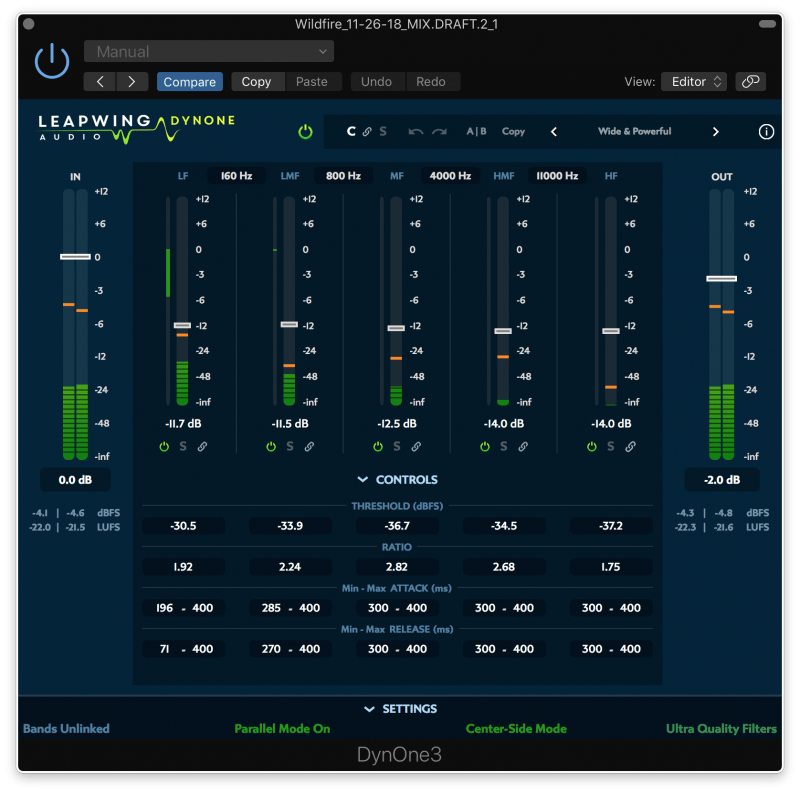Click the OUT gain fader handle
Viewport: 800px width, 793px height.
click(721, 279)
